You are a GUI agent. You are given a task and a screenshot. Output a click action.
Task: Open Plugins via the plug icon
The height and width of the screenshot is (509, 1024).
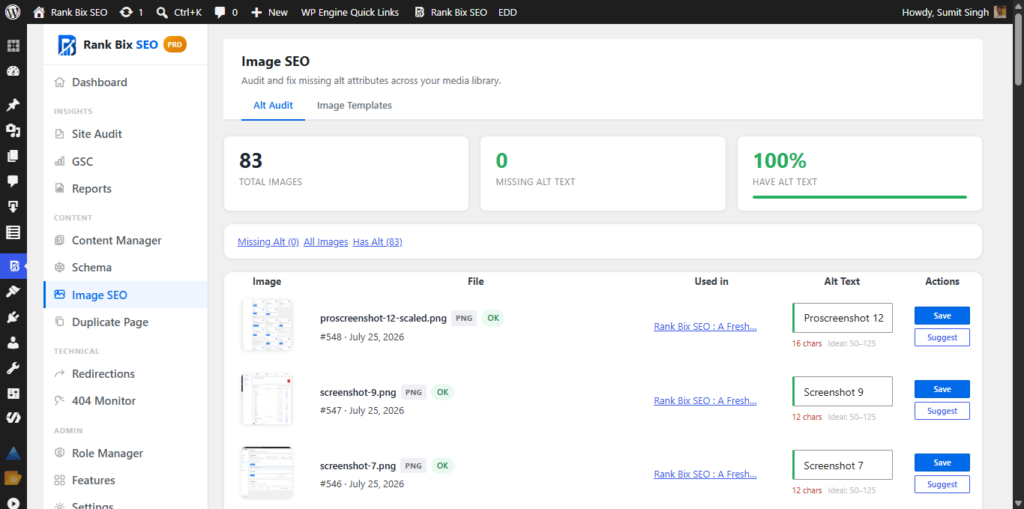(x=13, y=317)
